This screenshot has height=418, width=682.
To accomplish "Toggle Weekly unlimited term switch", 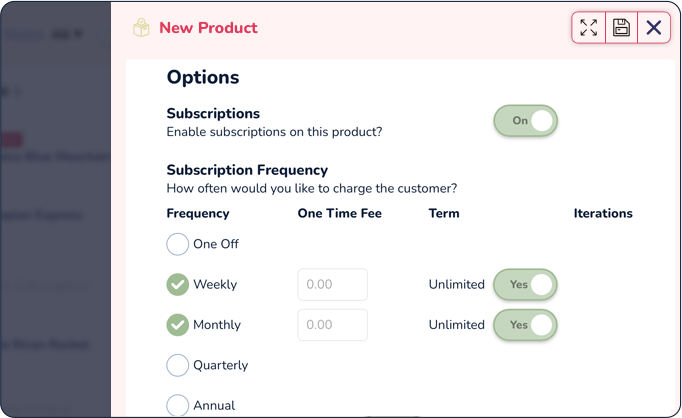I will click(525, 284).
